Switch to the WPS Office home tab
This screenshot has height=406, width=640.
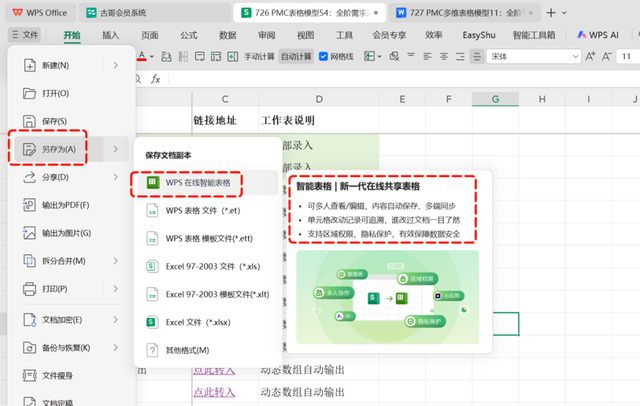point(40,13)
